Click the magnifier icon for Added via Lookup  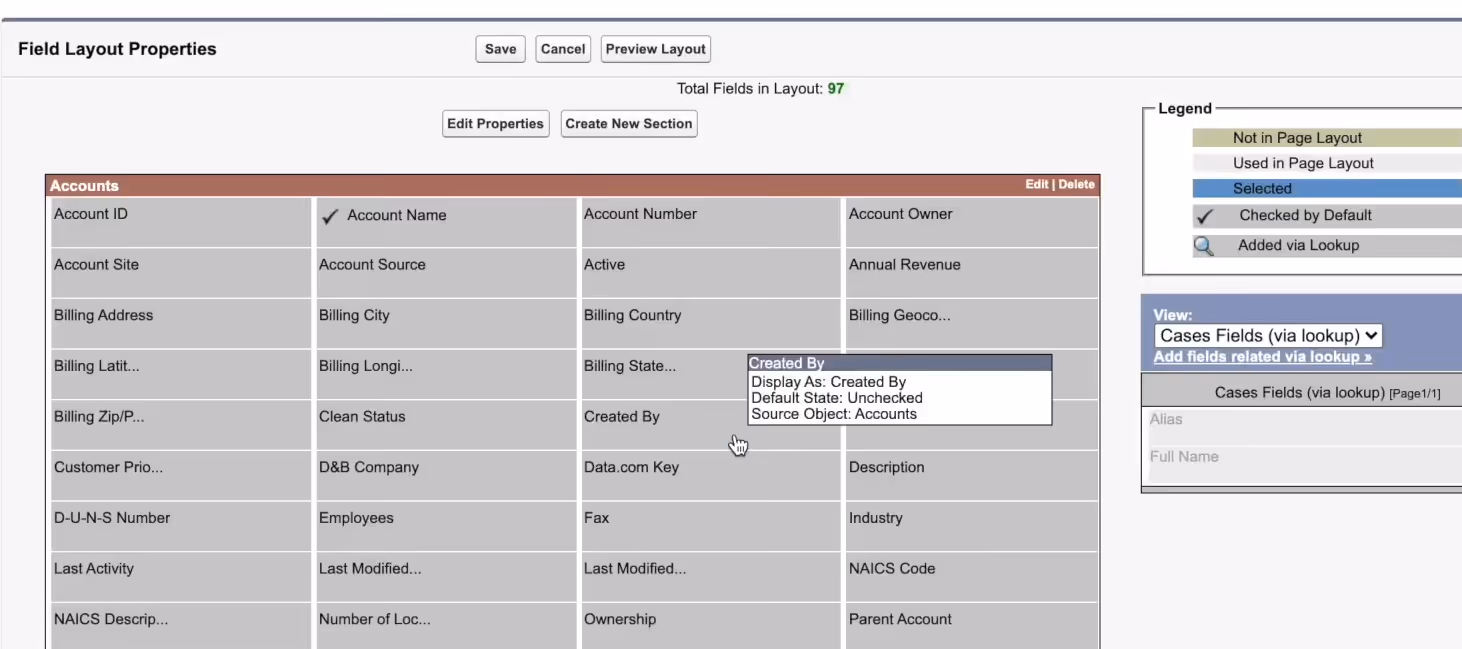click(1205, 245)
